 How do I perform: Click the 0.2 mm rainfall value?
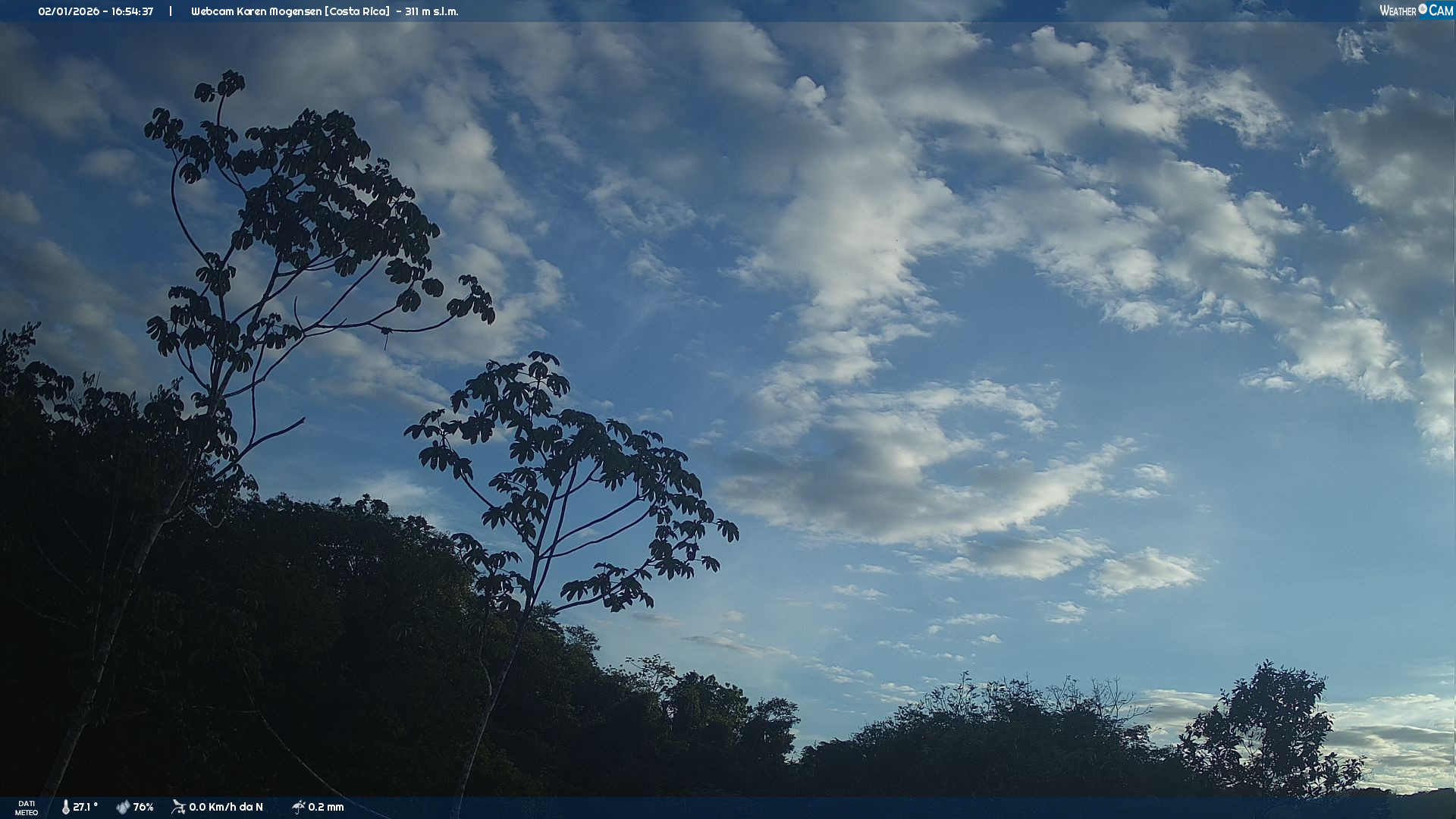click(x=326, y=807)
